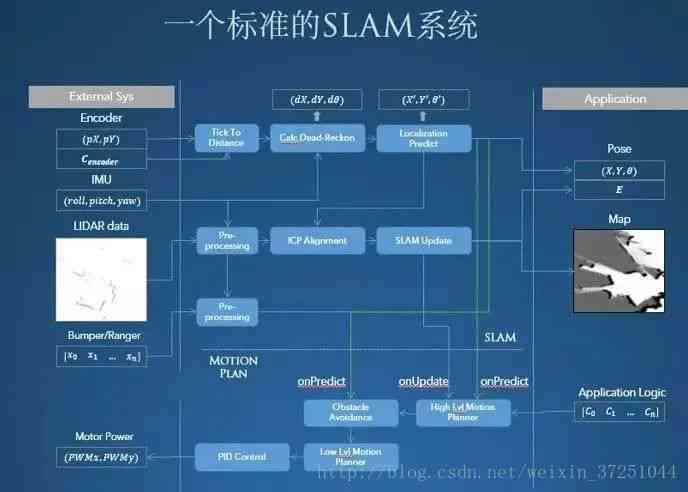
Task: Click the Application Logic array box
Action: point(620,412)
